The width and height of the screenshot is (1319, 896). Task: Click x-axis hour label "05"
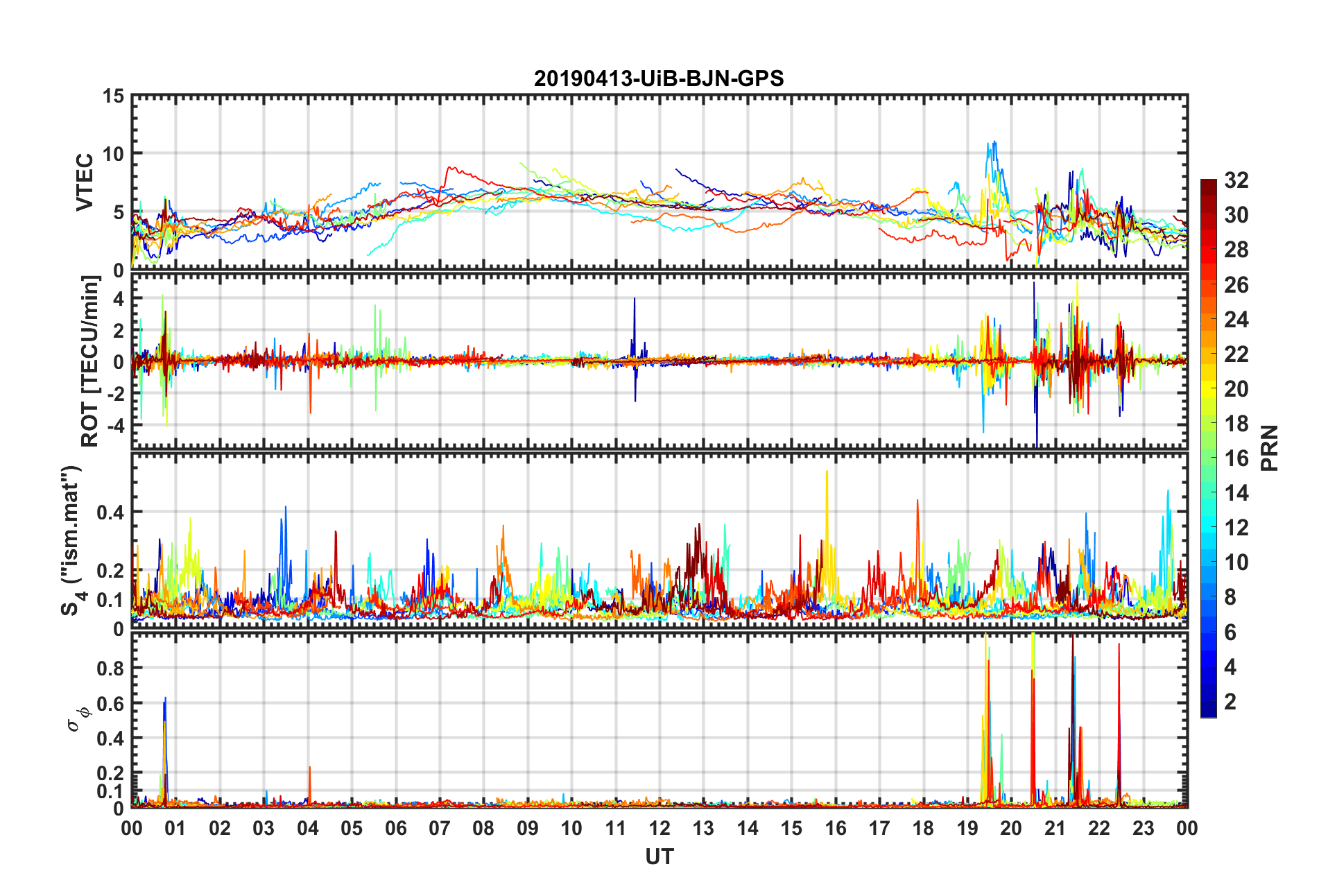click(x=352, y=828)
